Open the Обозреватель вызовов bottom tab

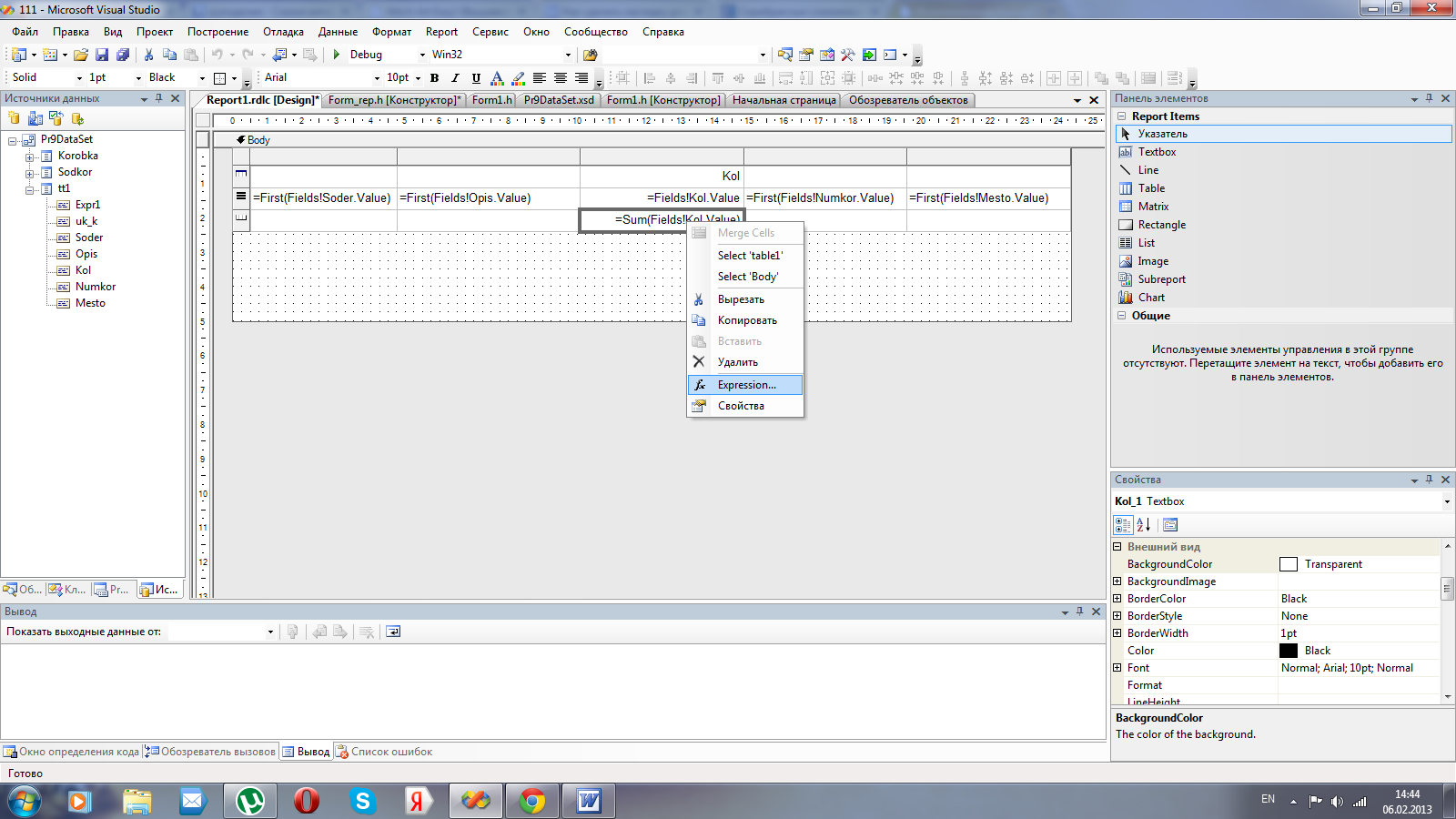[x=210, y=752]
